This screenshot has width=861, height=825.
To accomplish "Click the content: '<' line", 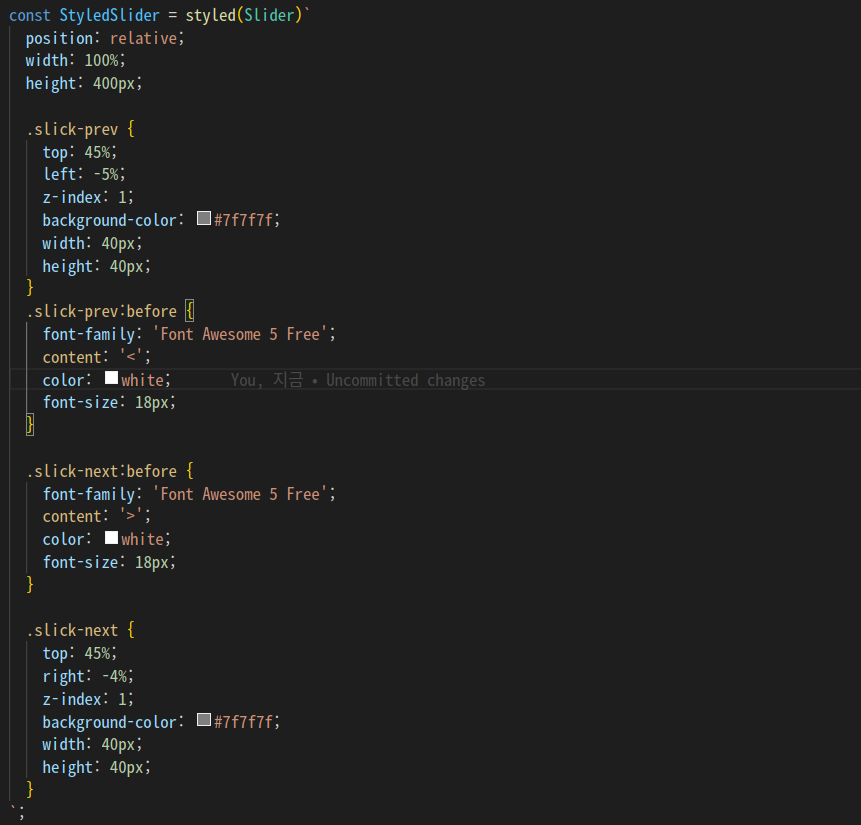I will tap(97, 357).
